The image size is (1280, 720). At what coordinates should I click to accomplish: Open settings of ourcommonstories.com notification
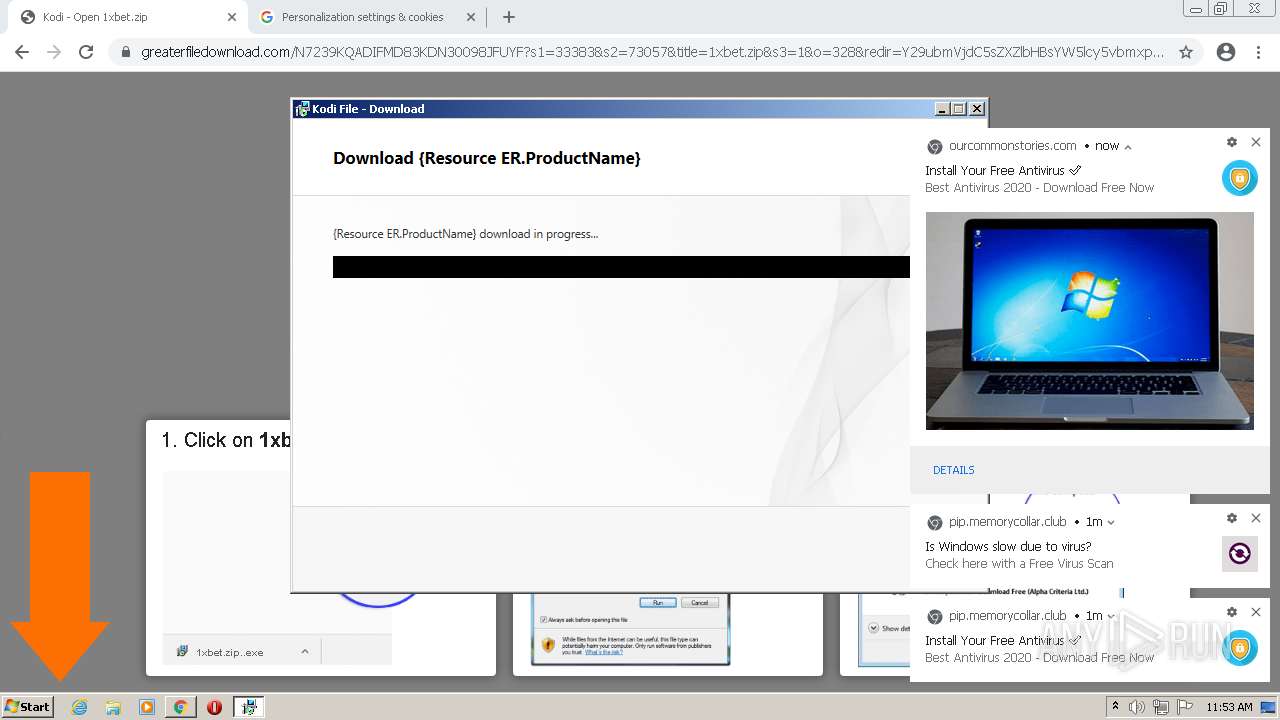pos(1232,143)
